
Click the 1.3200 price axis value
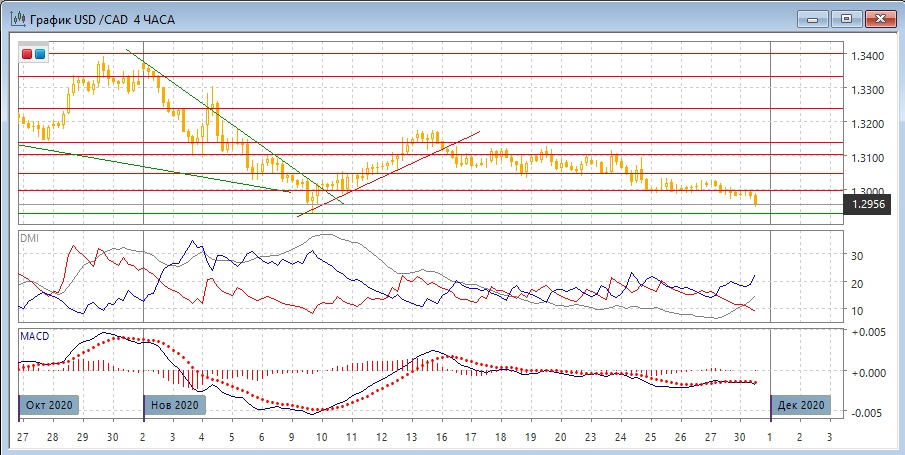(867, 124)
